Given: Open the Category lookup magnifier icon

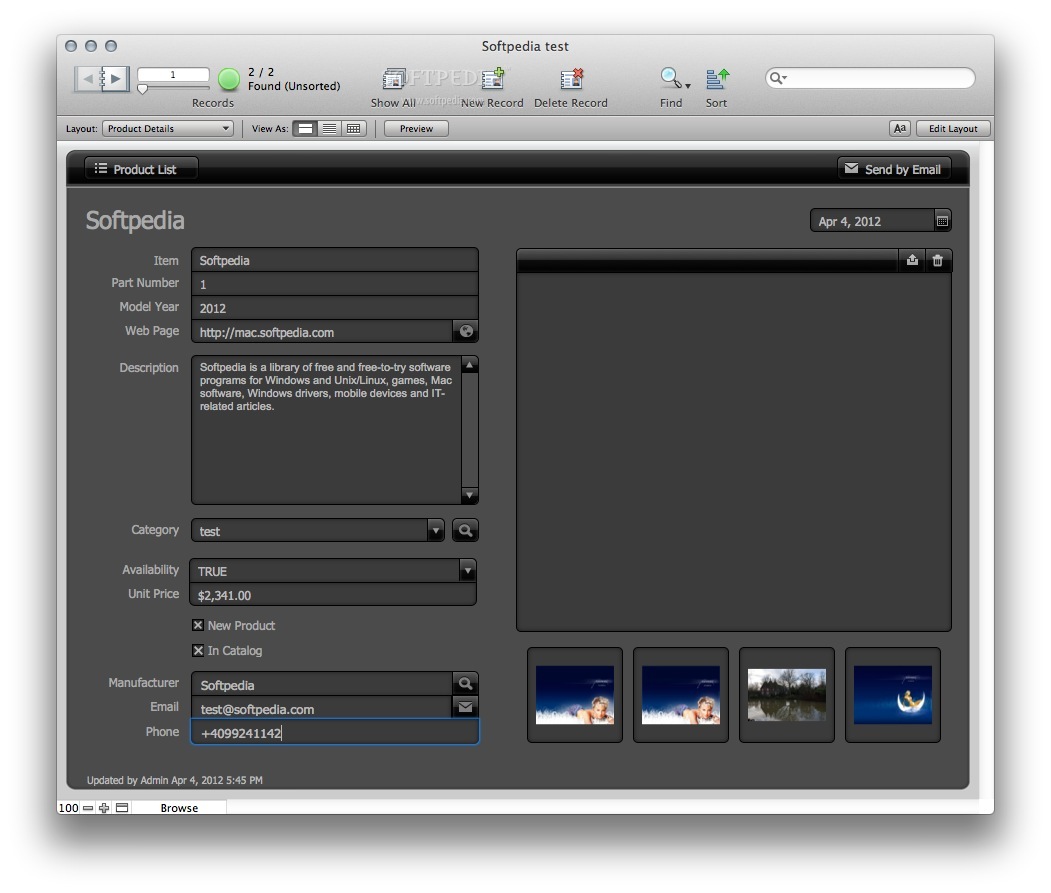Looking at the screenshot, I should coord(464,530).
